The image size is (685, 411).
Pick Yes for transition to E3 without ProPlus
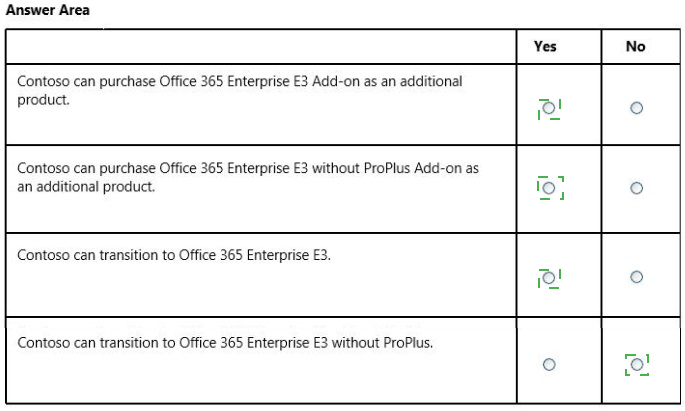click(x=549, y=364)
